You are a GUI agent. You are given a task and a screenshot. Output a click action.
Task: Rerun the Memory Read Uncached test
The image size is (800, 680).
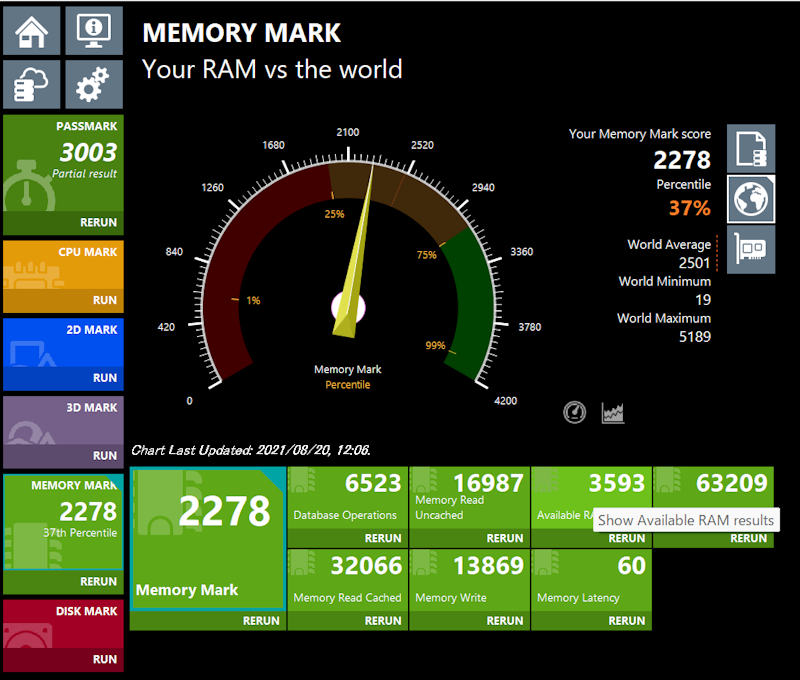coord(469,538)
